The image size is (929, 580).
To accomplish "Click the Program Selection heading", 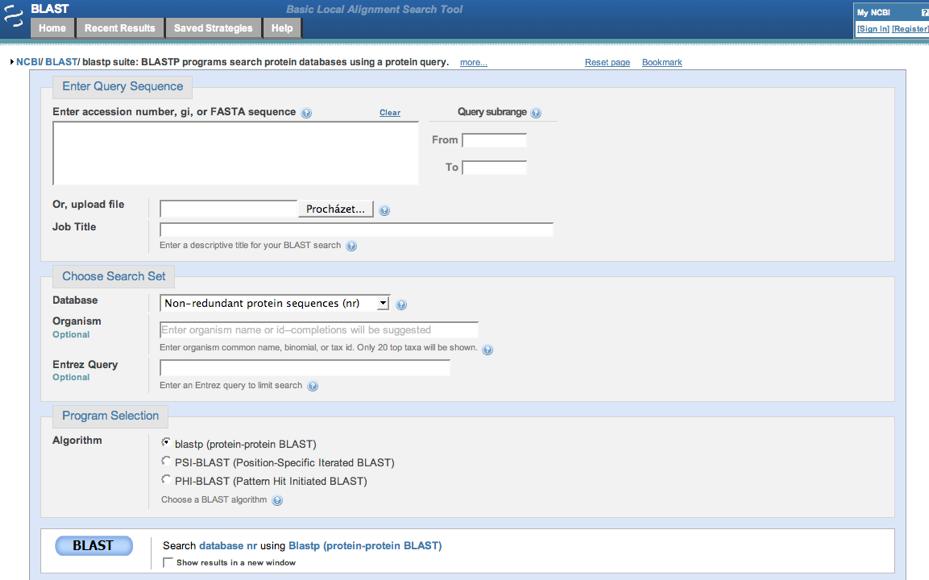I will 110,416.
